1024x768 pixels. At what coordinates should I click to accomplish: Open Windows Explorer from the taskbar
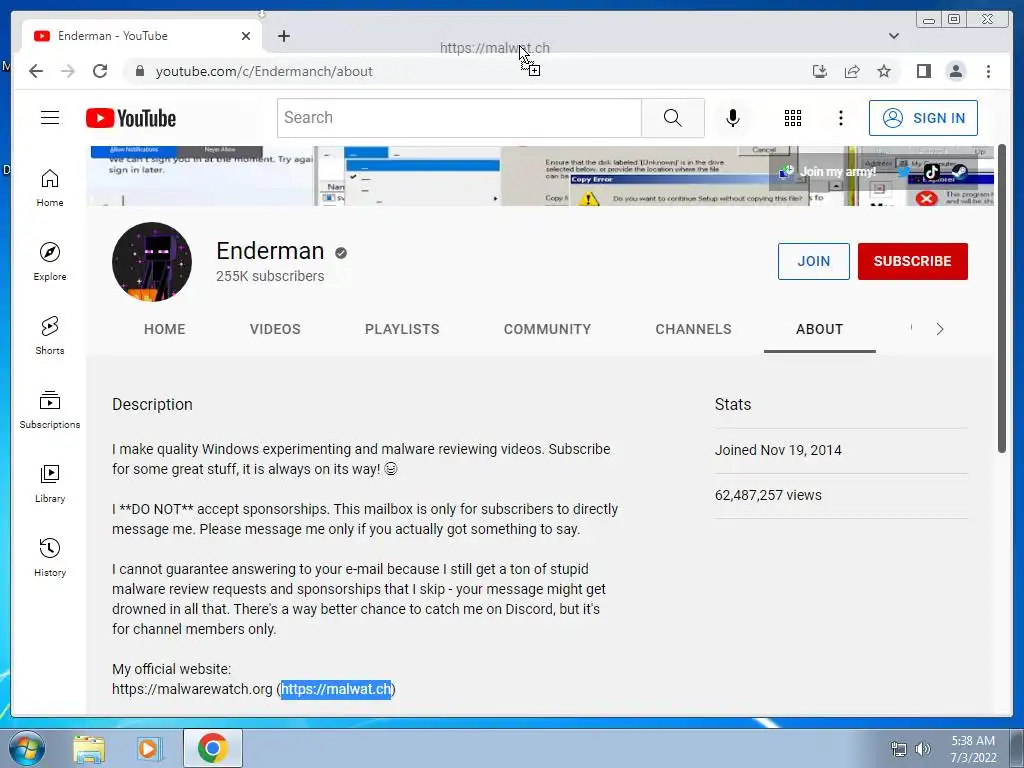coord(89,749)
